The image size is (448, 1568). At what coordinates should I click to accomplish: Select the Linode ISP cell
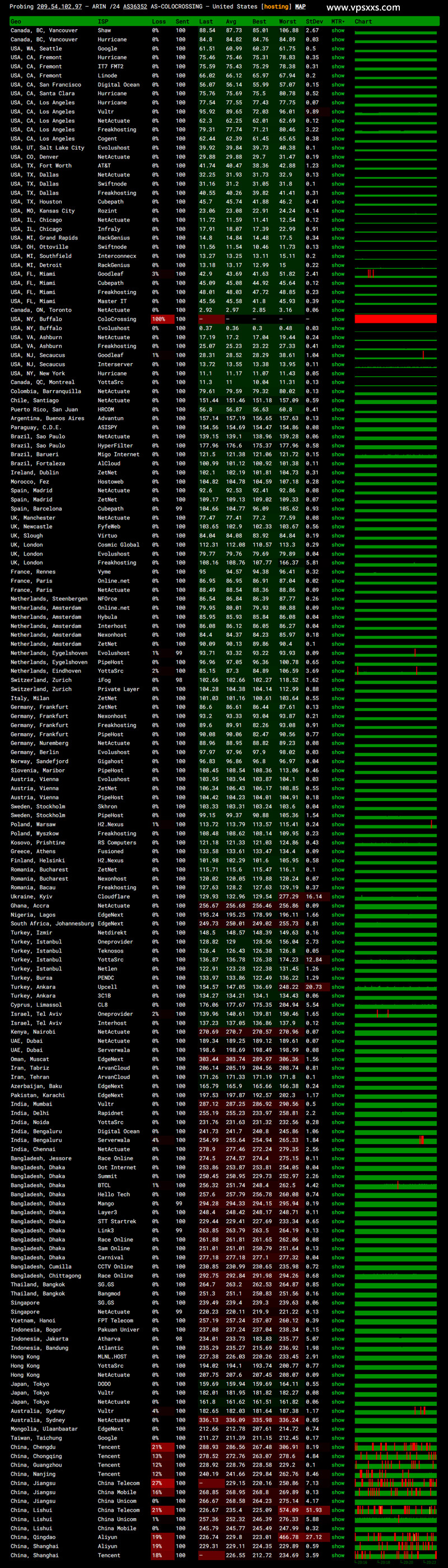(108, 76)
